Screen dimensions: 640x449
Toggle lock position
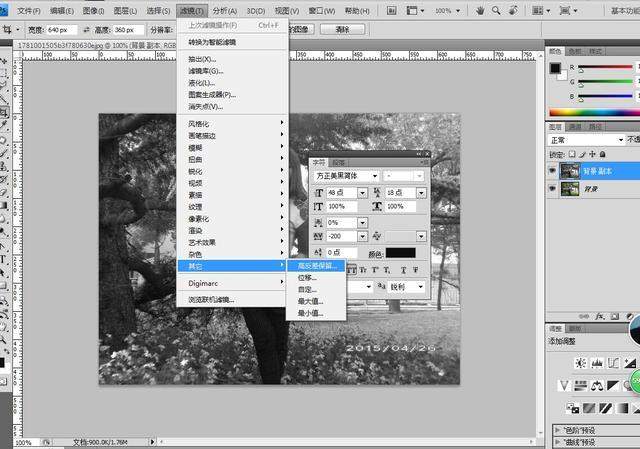click(x=592, y=154)
